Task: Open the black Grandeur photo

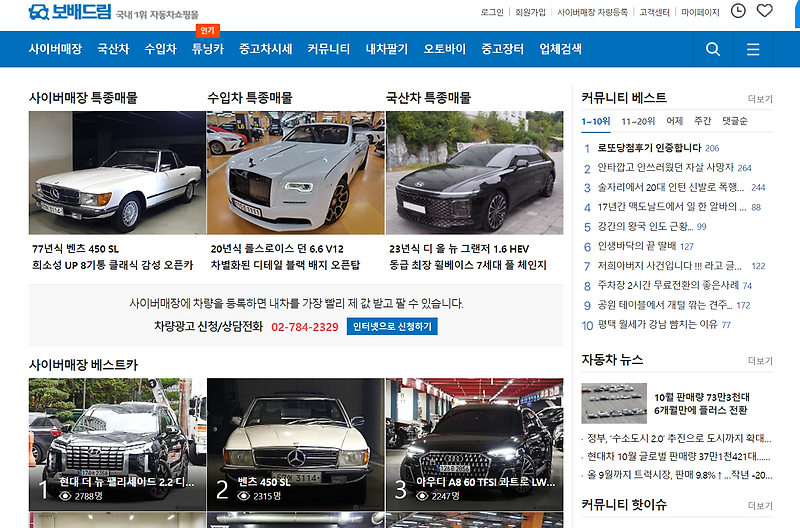Action: click(x=474, y=173)
